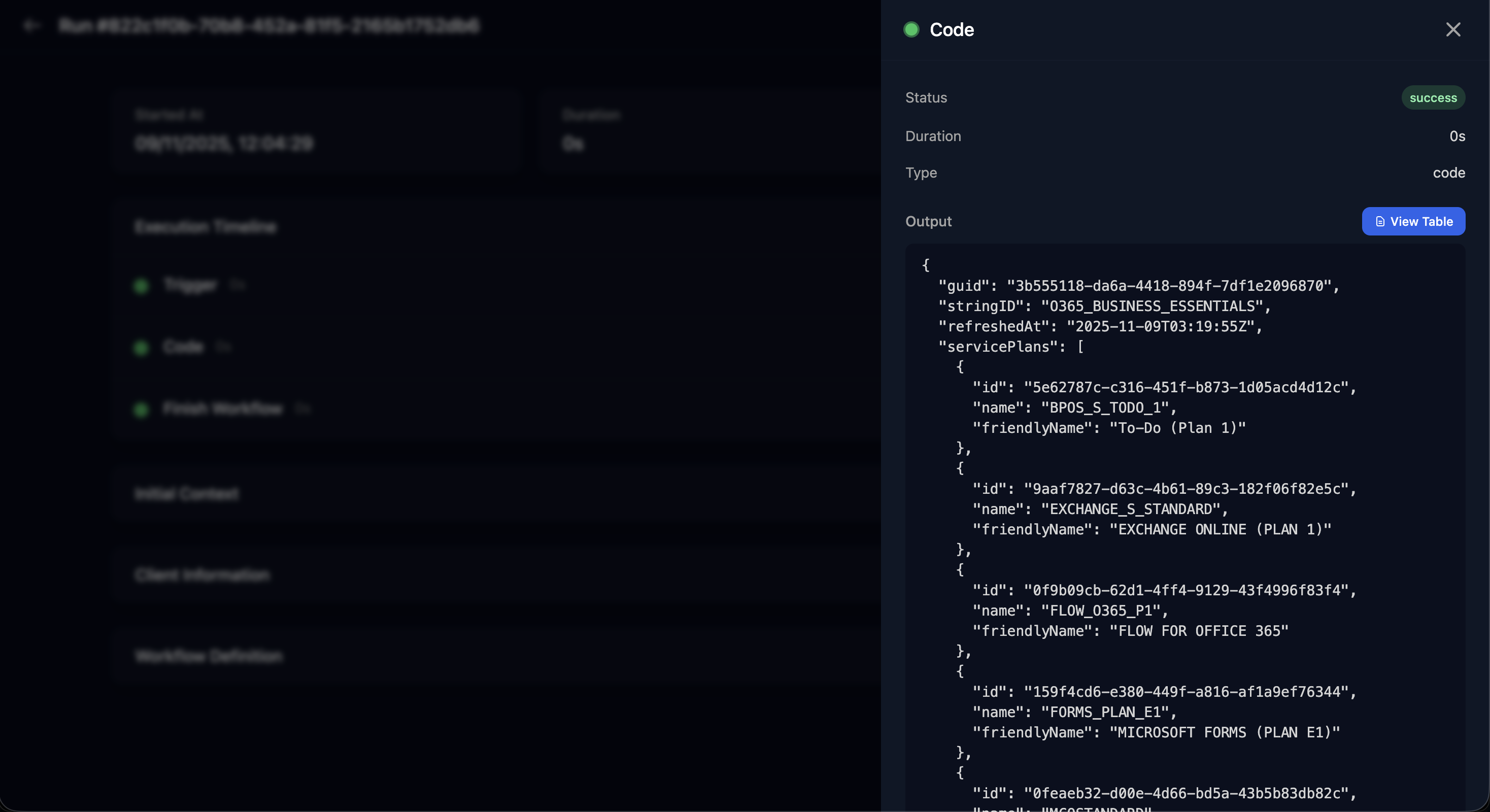1490x812 pixels.
Task: Click the green dot beside Code step
Action: 141,348
